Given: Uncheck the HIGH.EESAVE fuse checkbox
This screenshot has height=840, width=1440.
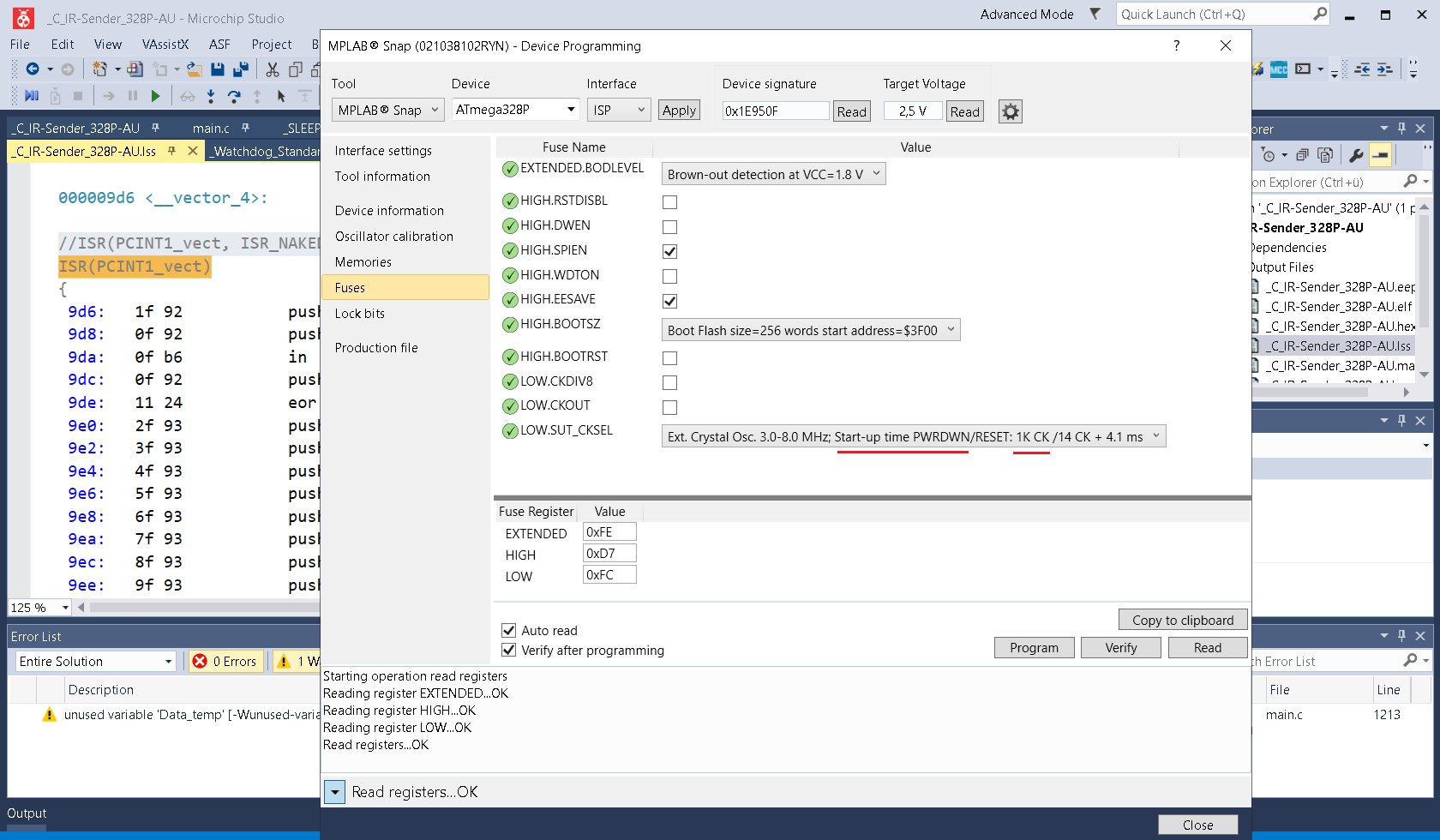Looking at the screenshot, I should pos(670,301).
